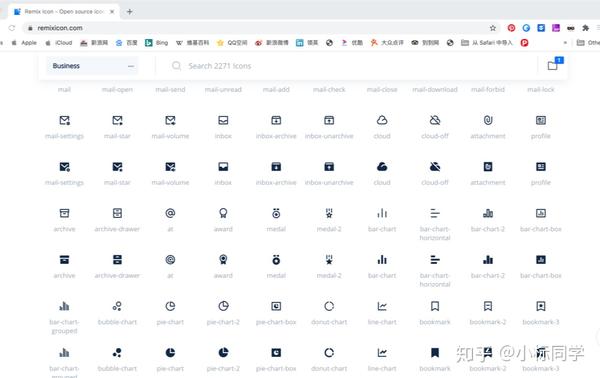Pick the filled mail-star icon
The width and height of the screenshot is (600, 378).
coord(117,167)
